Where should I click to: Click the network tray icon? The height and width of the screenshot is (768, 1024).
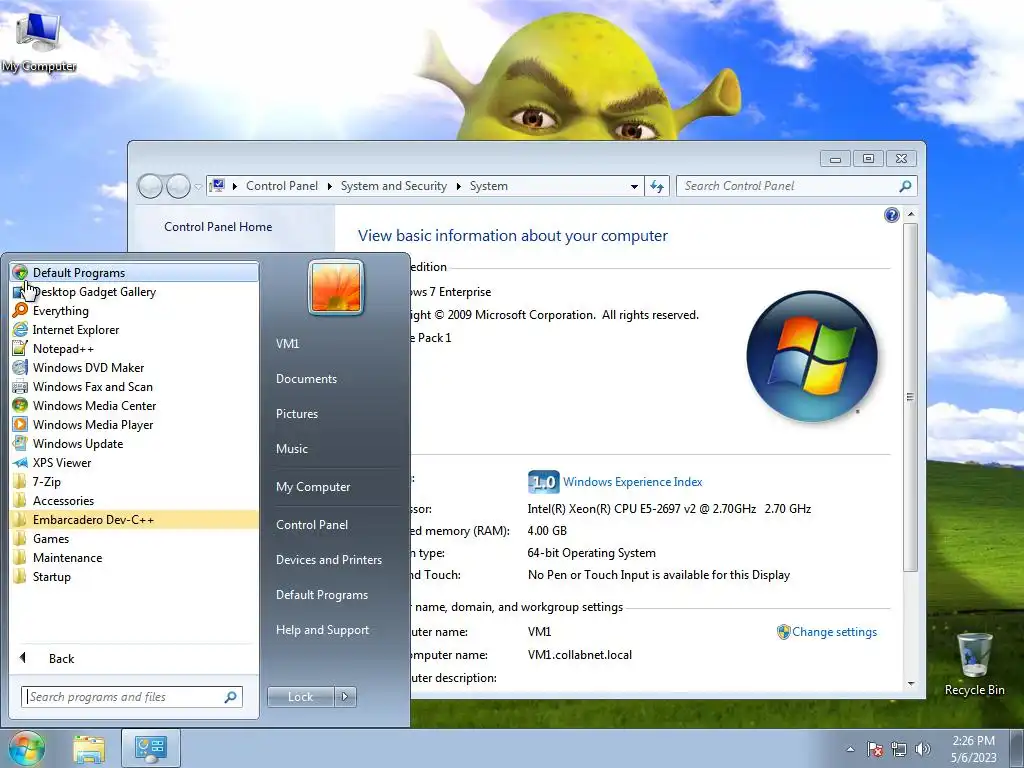[899, 749]
